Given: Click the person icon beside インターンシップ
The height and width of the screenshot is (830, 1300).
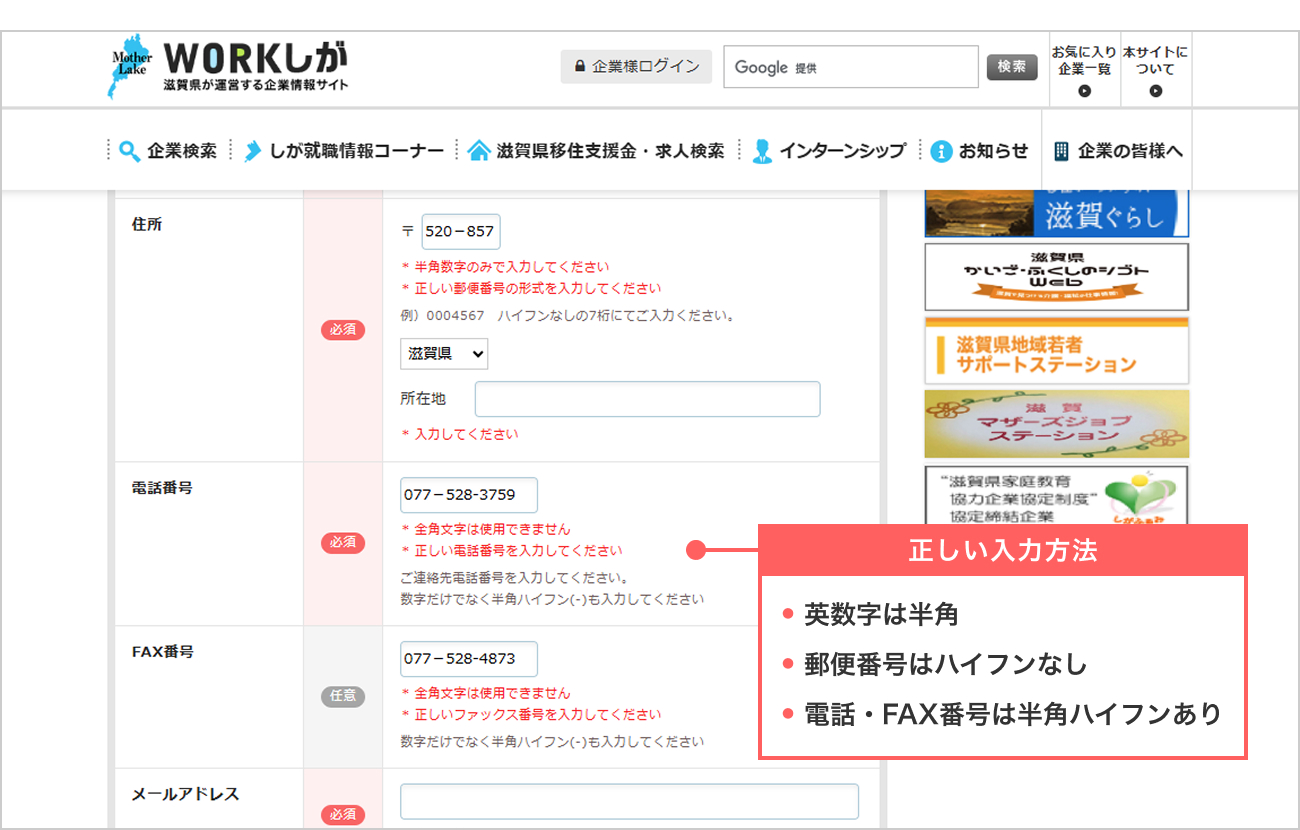Looking at the screenshot, I should [762, 151].
